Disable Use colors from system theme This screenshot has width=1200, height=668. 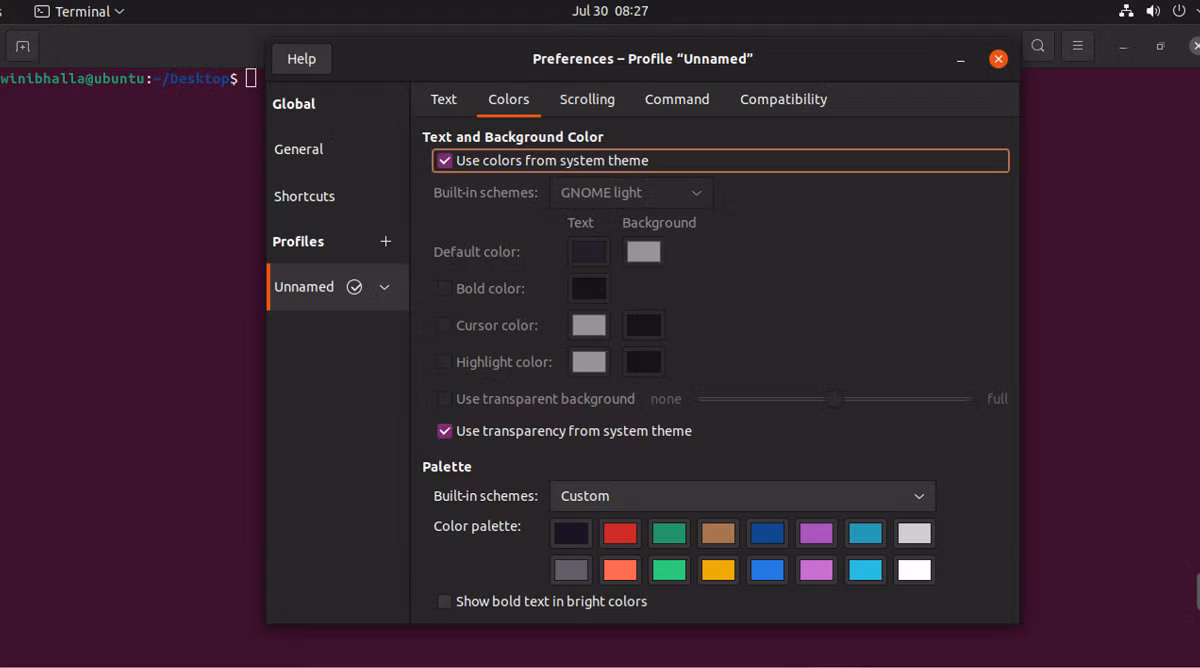tap(445, 160)
